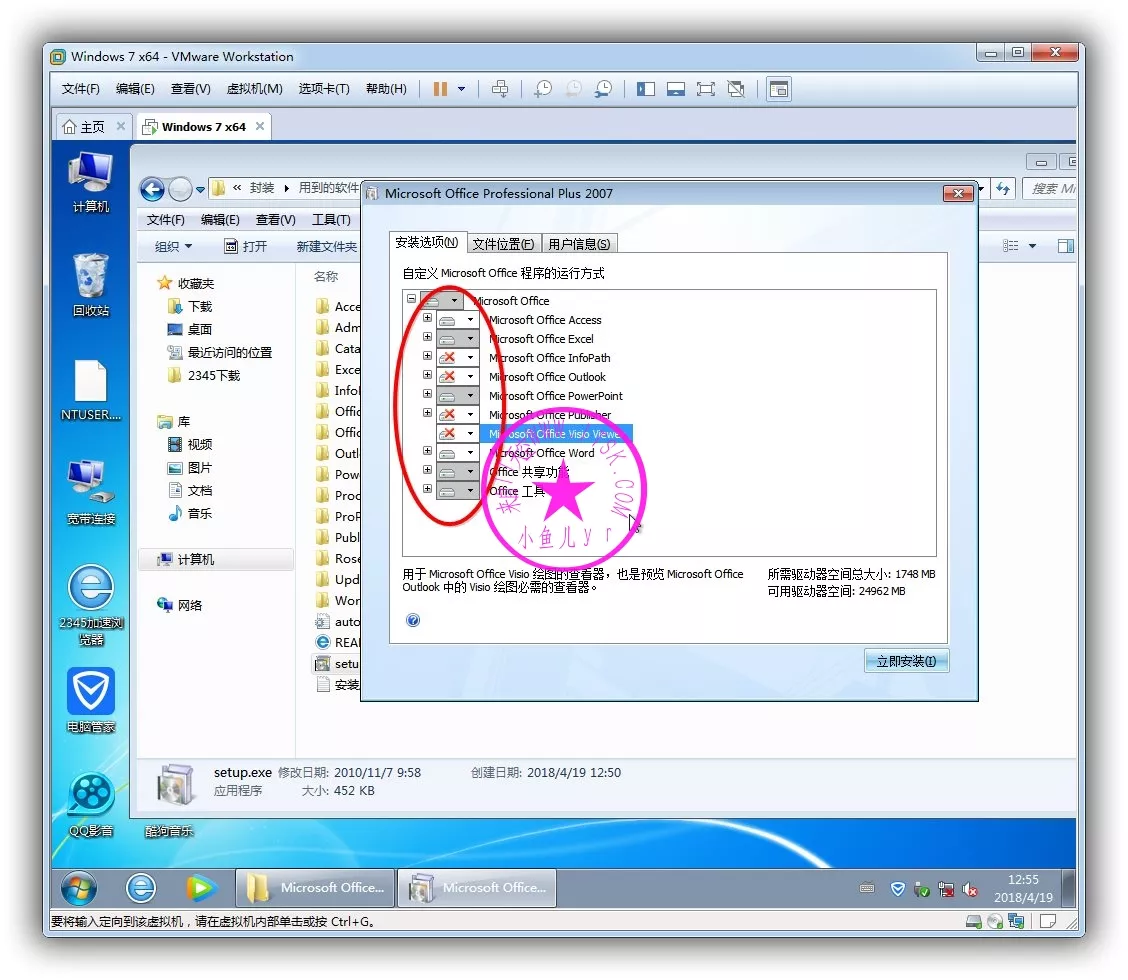This screenshot has height=980, width=1128.
Task: Click the take snapshot clock icon
Action: (x=542, y=89)
